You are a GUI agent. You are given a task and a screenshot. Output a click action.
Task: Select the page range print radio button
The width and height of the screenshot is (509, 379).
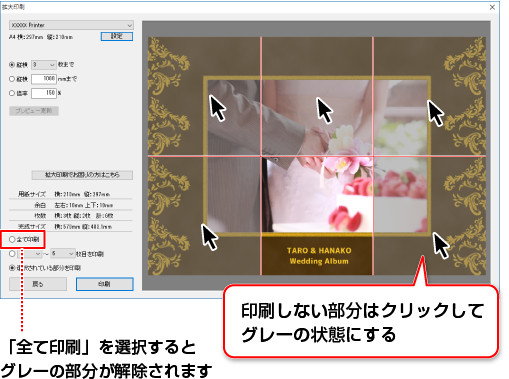(12, 254)
